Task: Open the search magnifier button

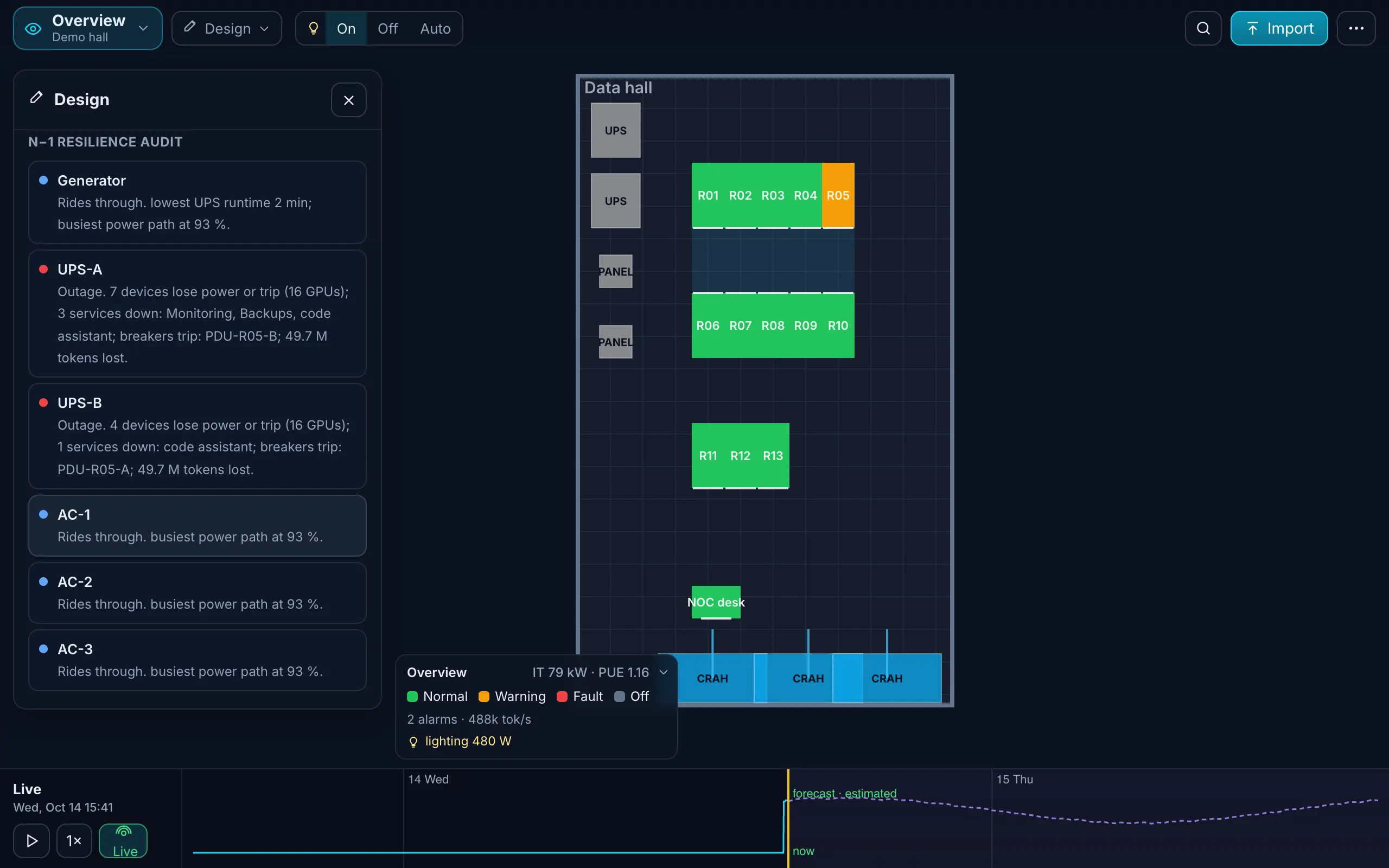Action: point(1203,28)
